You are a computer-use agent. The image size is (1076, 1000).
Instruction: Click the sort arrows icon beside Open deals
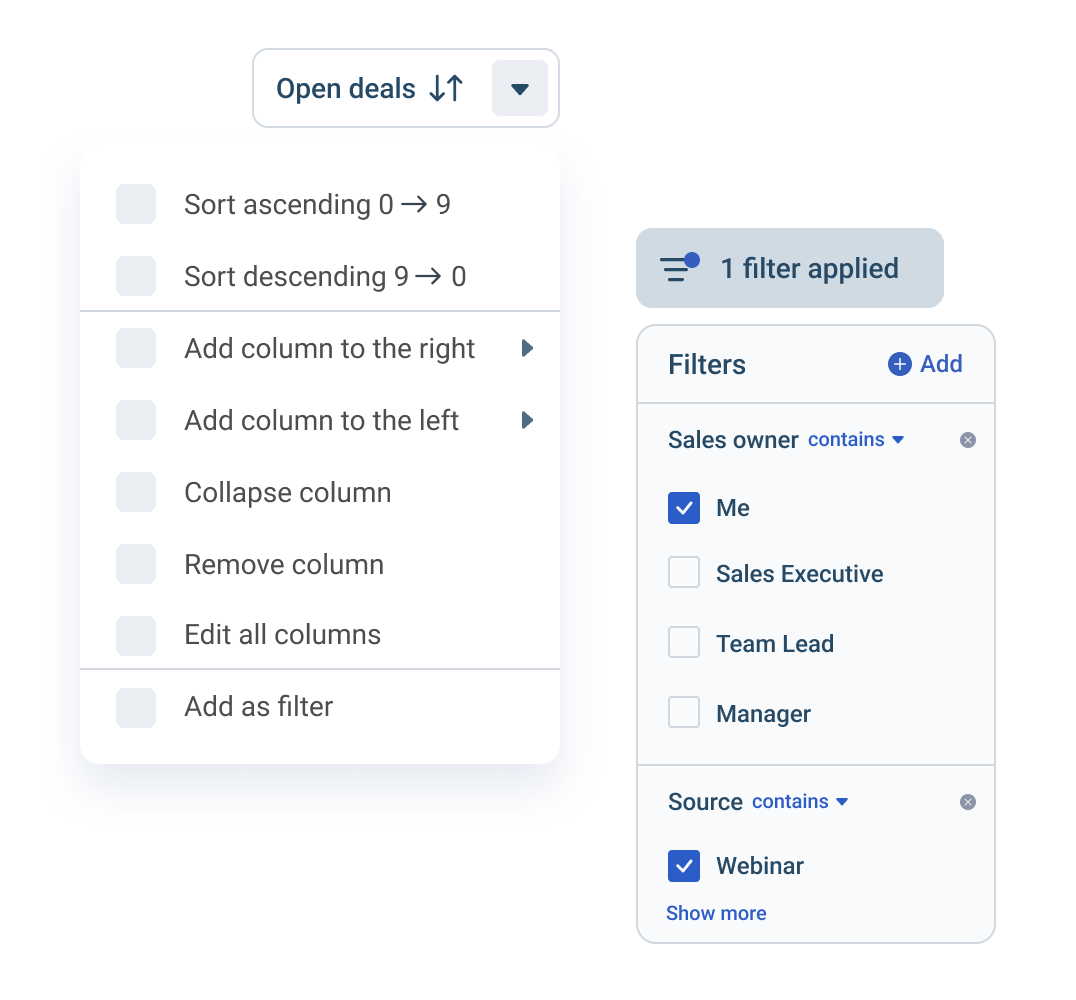point(446,89)
